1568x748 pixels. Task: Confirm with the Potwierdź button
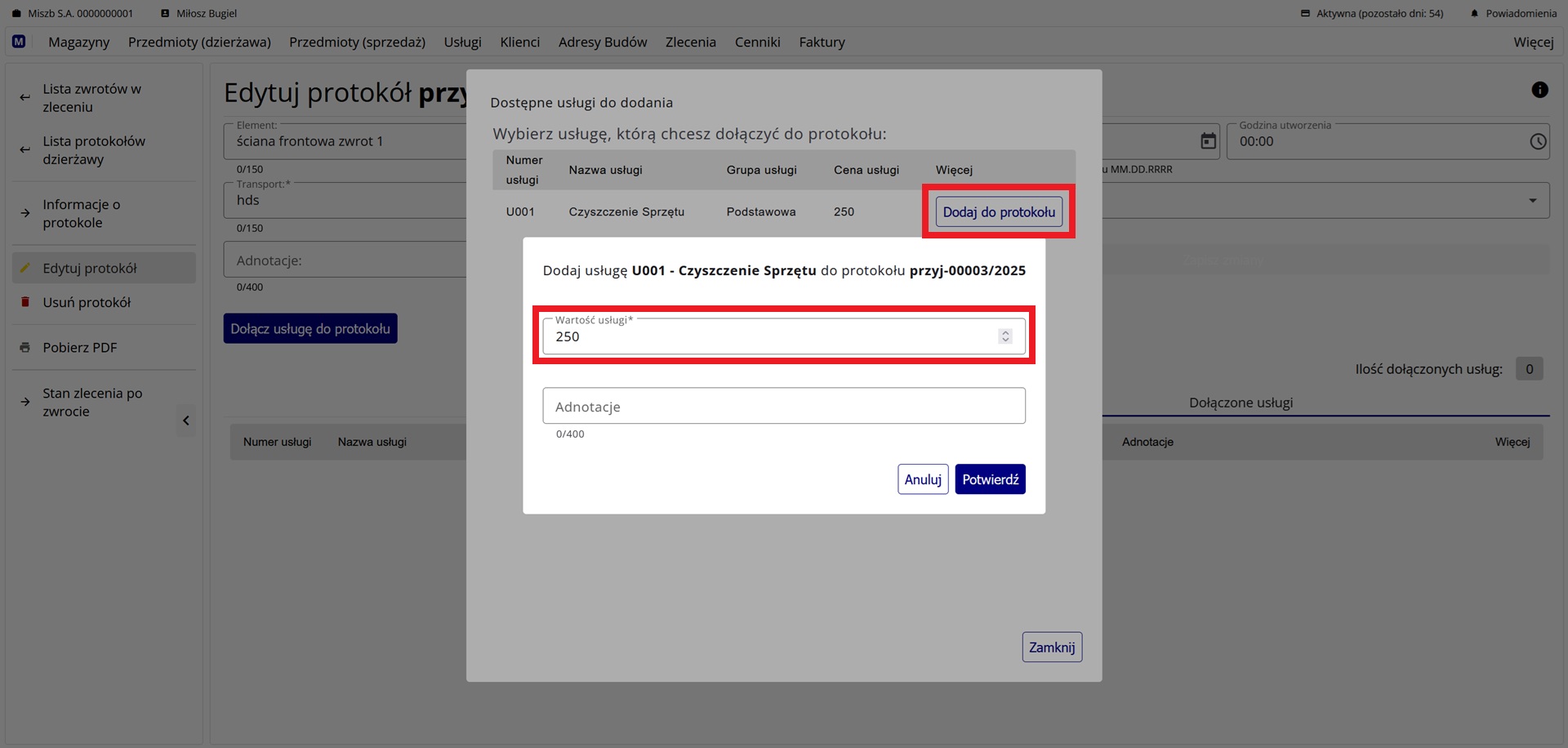990,479
